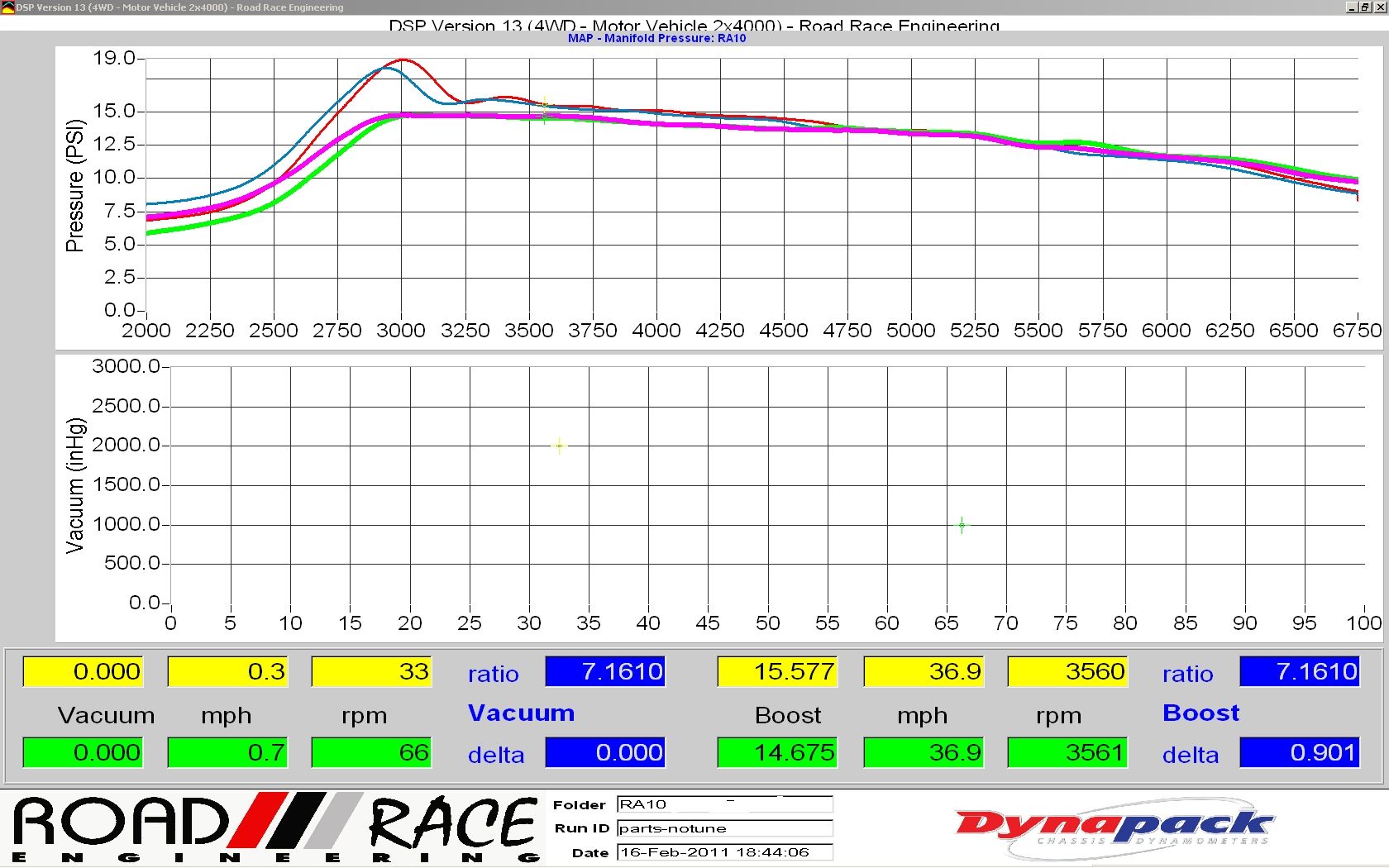
Task: Click the yellow Vacuum rpm value 33
Action: coord(371,671)
